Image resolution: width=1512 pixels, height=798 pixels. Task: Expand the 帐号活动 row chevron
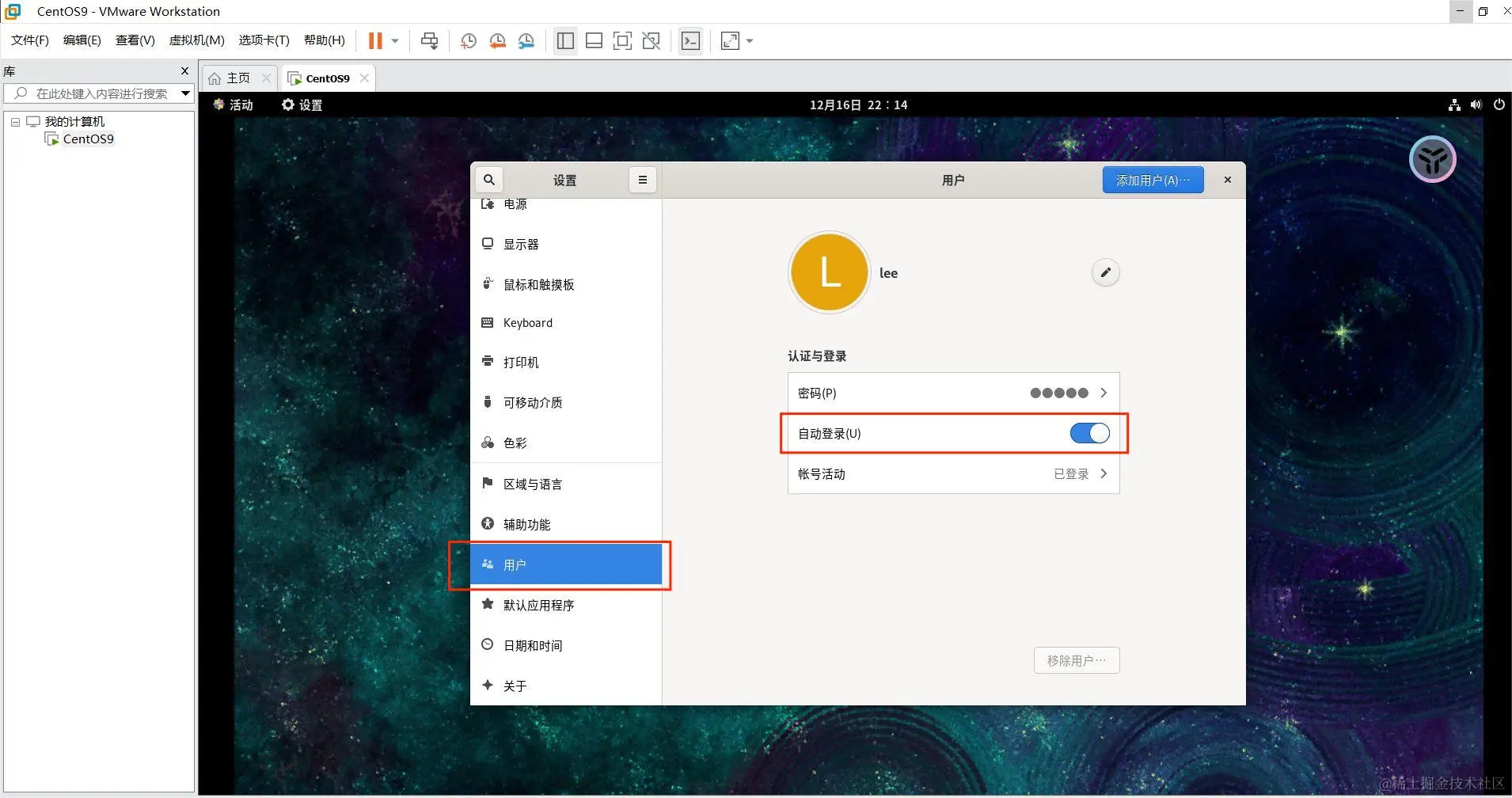tap(1103, 473)
